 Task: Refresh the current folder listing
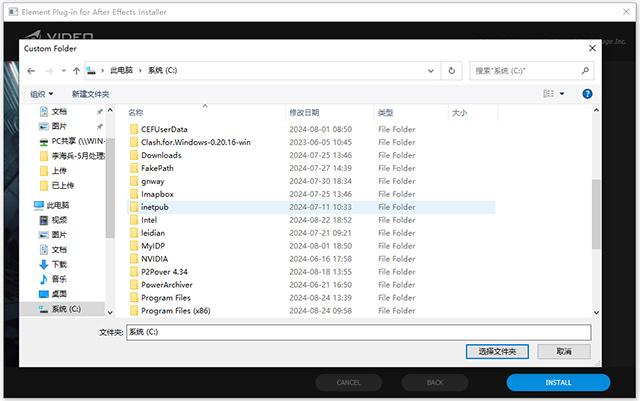451,71
